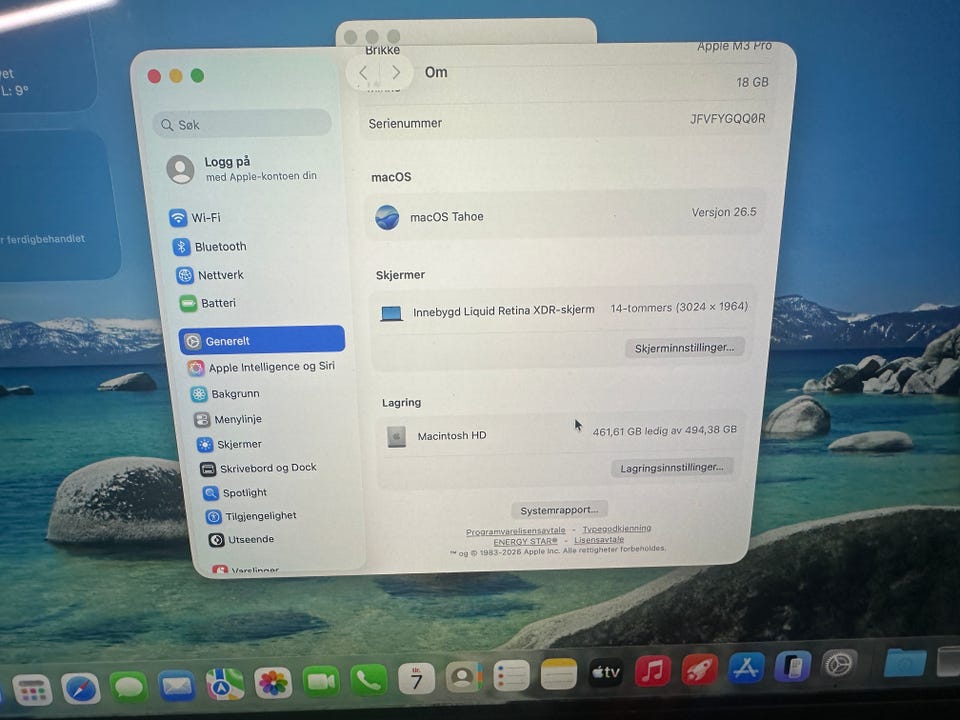Click System Settings gear in Dock
Image resolution: width=960 pixels, height=720 pixels.
click(x=838, y=664)
